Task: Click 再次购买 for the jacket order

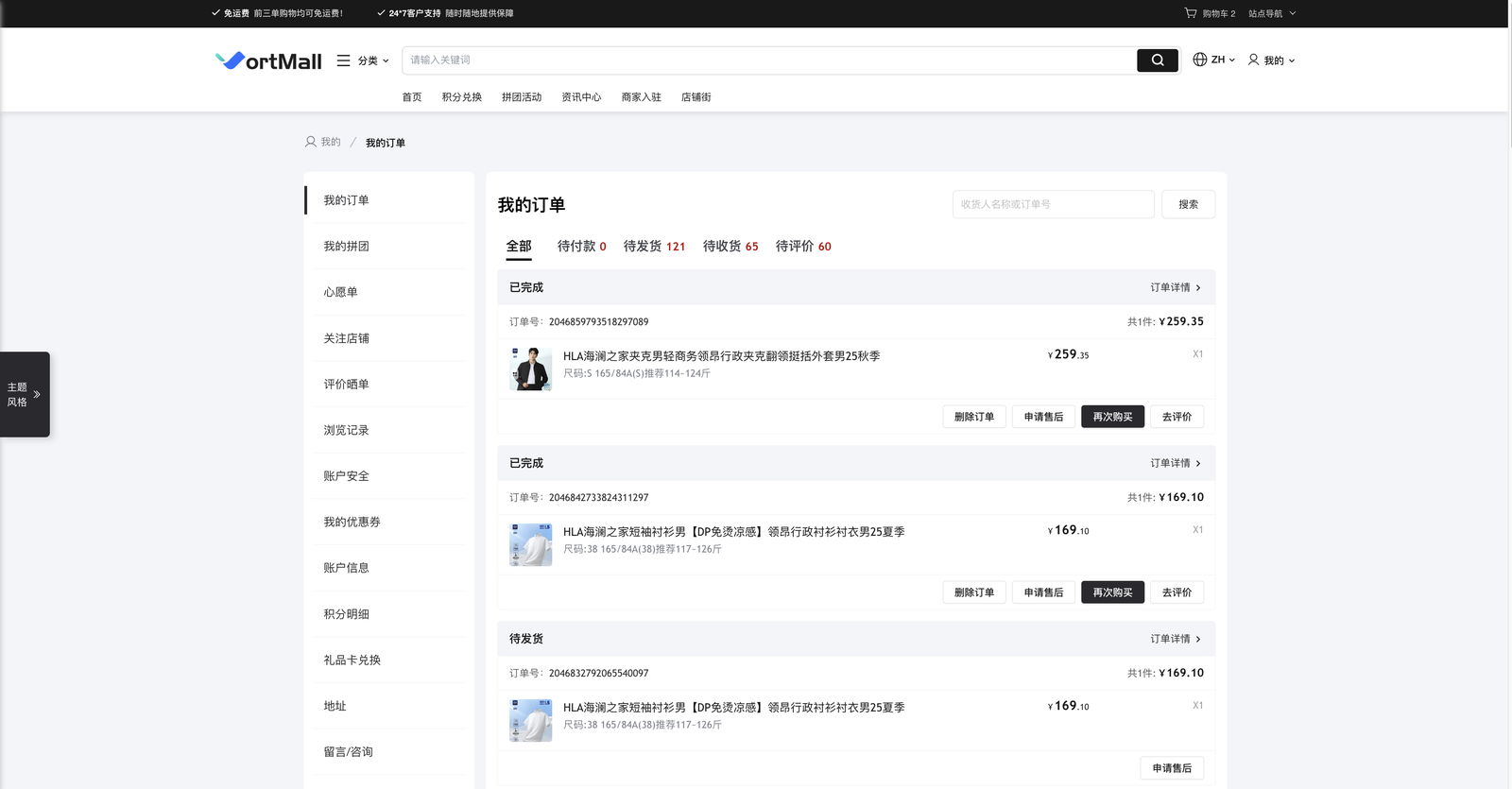Action: coord(1112,417)
